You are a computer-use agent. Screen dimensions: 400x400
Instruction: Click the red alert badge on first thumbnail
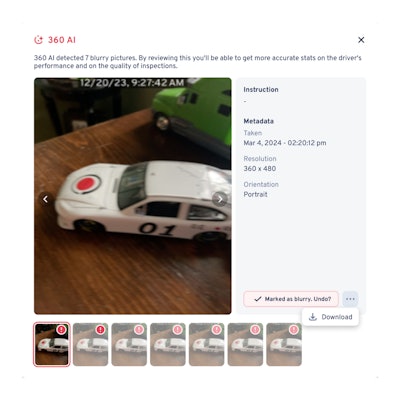(61, 330)
